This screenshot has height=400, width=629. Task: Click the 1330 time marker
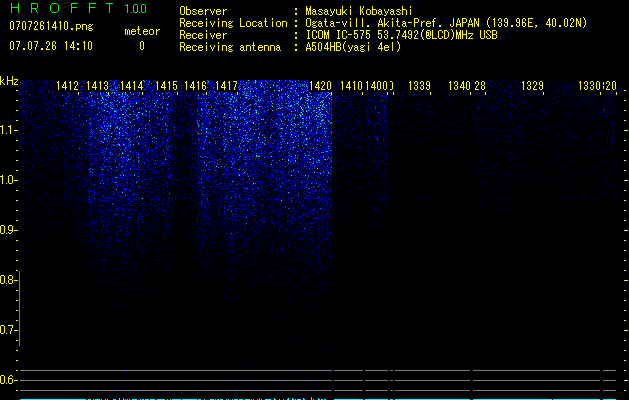(x=589, y=86)
